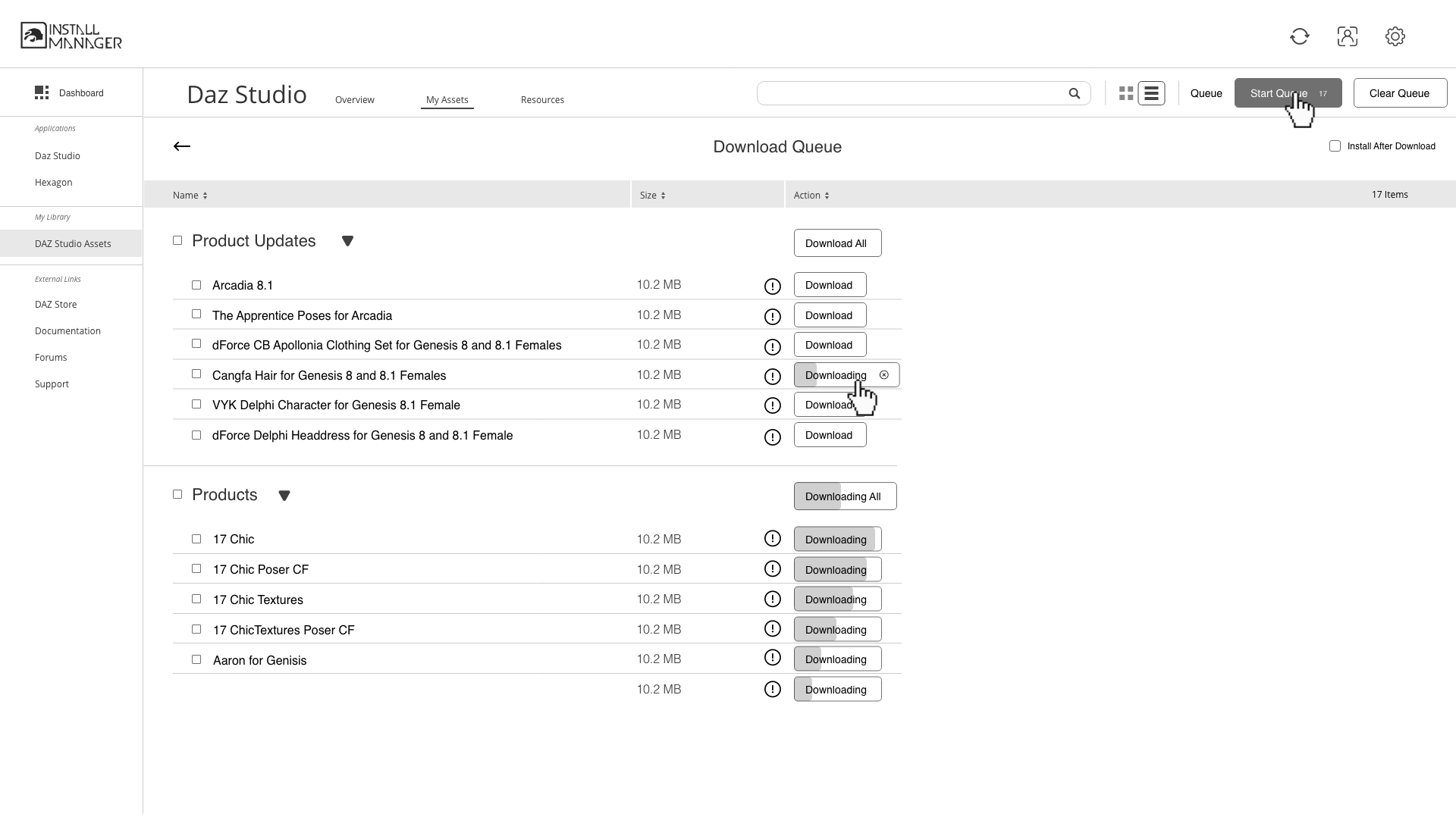Select Aaron for Genisis checkbox

(196, 659)
